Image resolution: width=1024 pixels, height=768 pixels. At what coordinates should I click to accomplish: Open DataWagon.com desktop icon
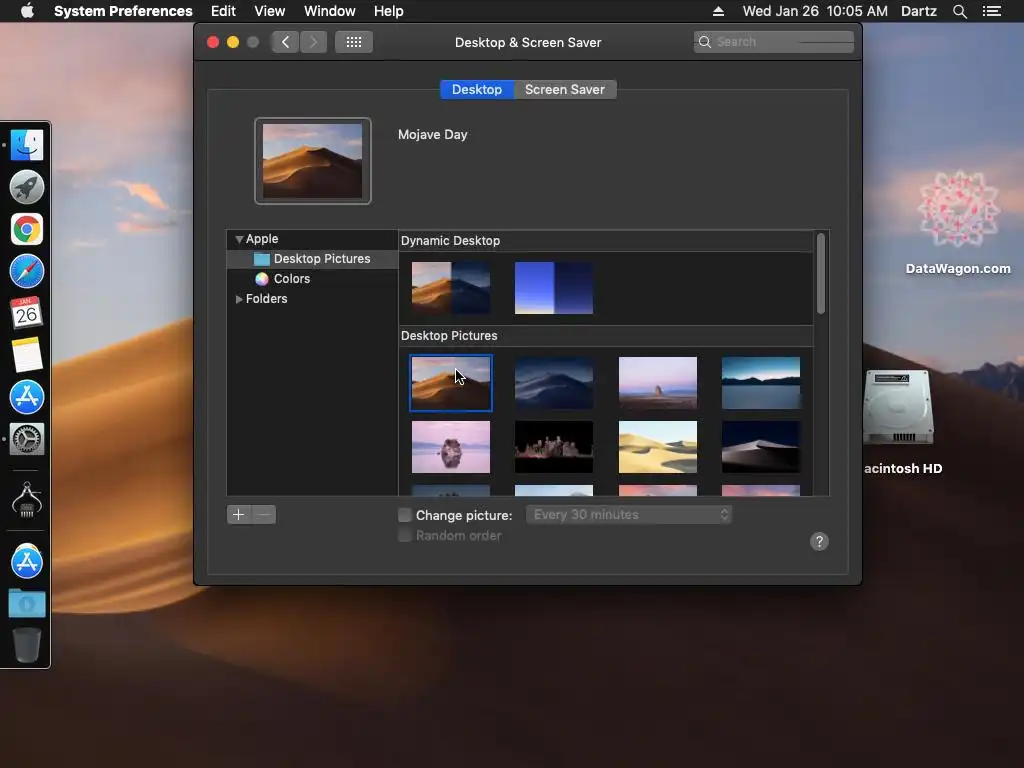tap(958, 209)
